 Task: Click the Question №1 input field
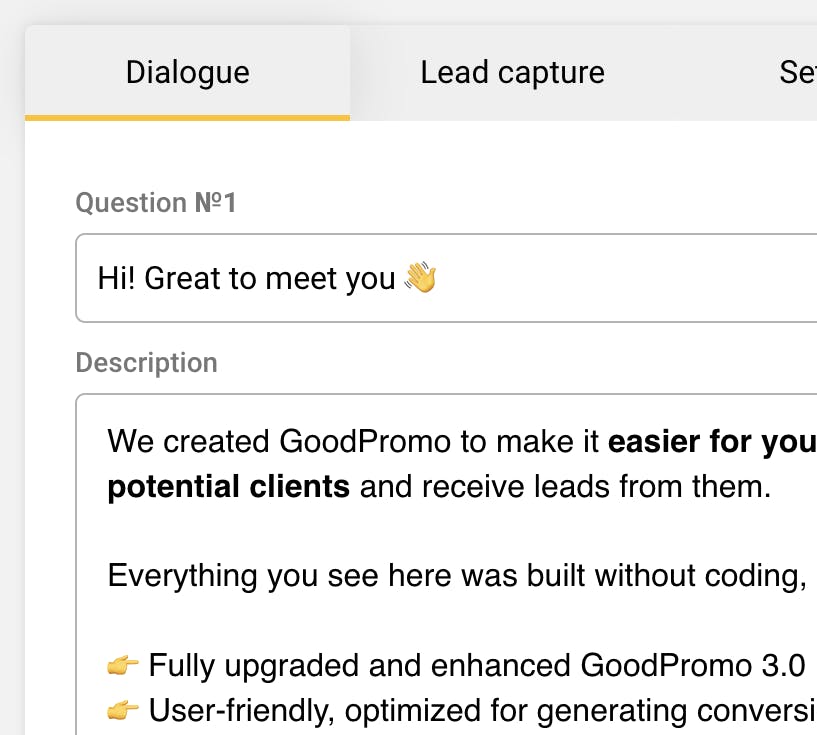(x=600, y=278)
